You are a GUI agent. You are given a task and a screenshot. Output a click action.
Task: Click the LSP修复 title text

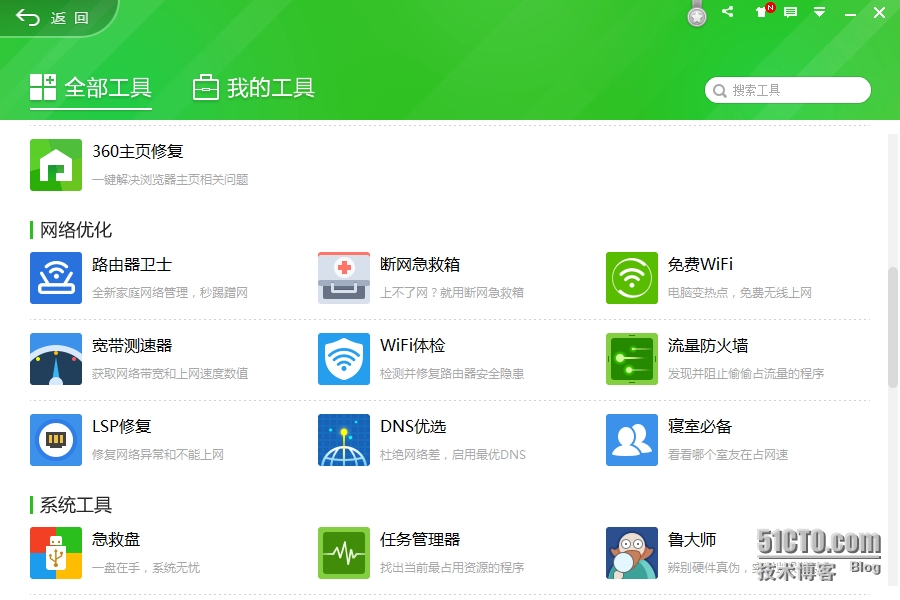coord(122,427)
